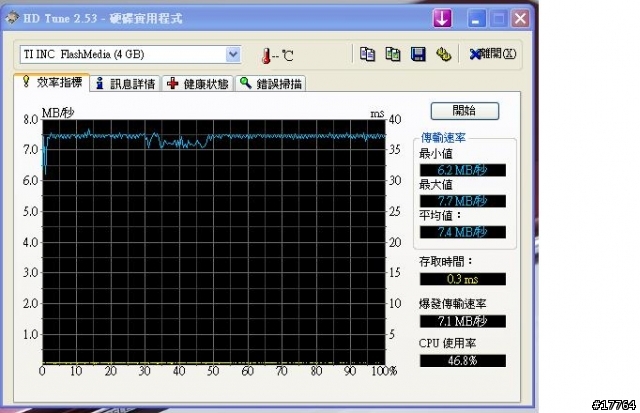Click the copy screenshot to clipboard icon
Image resolution: width=640 pixels, height=413 pixels.
[x=393, y=54]
